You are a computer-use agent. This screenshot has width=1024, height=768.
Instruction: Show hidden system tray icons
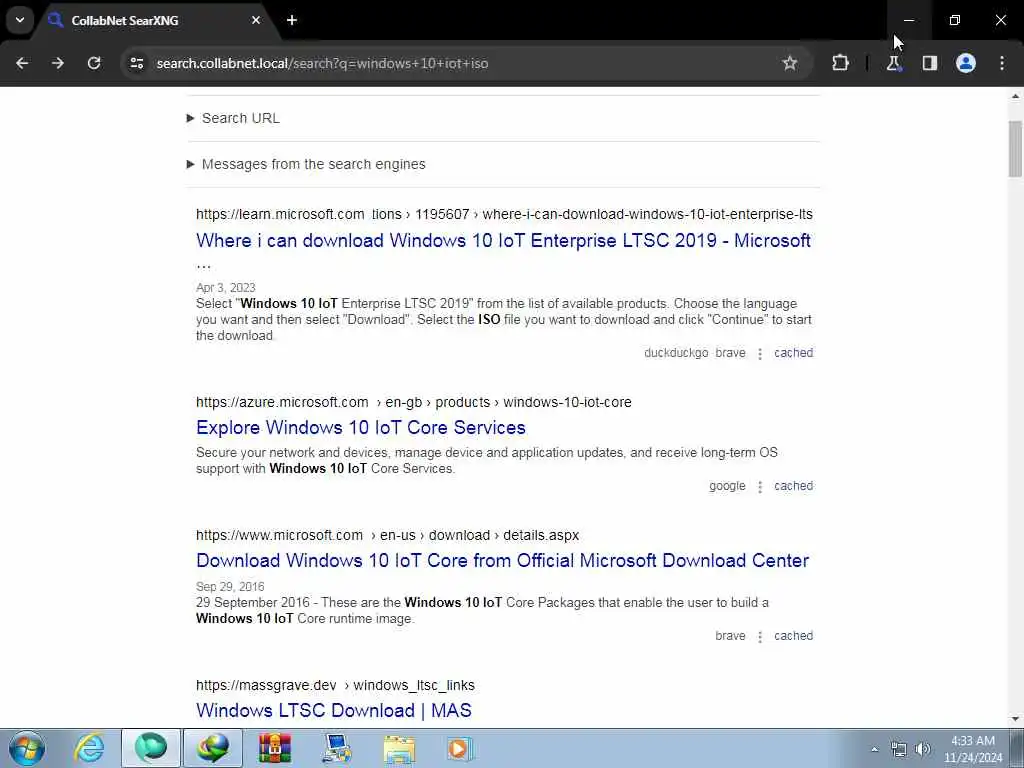[x=874, y=749]
